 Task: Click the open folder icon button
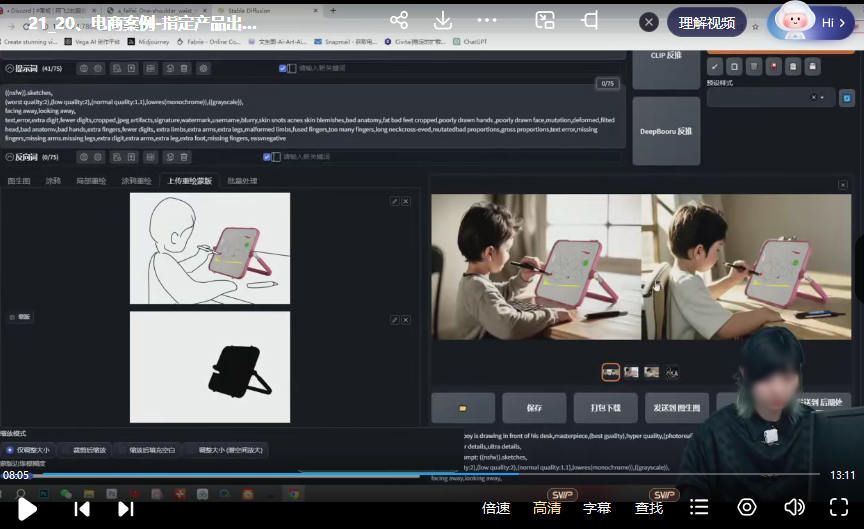463,408
